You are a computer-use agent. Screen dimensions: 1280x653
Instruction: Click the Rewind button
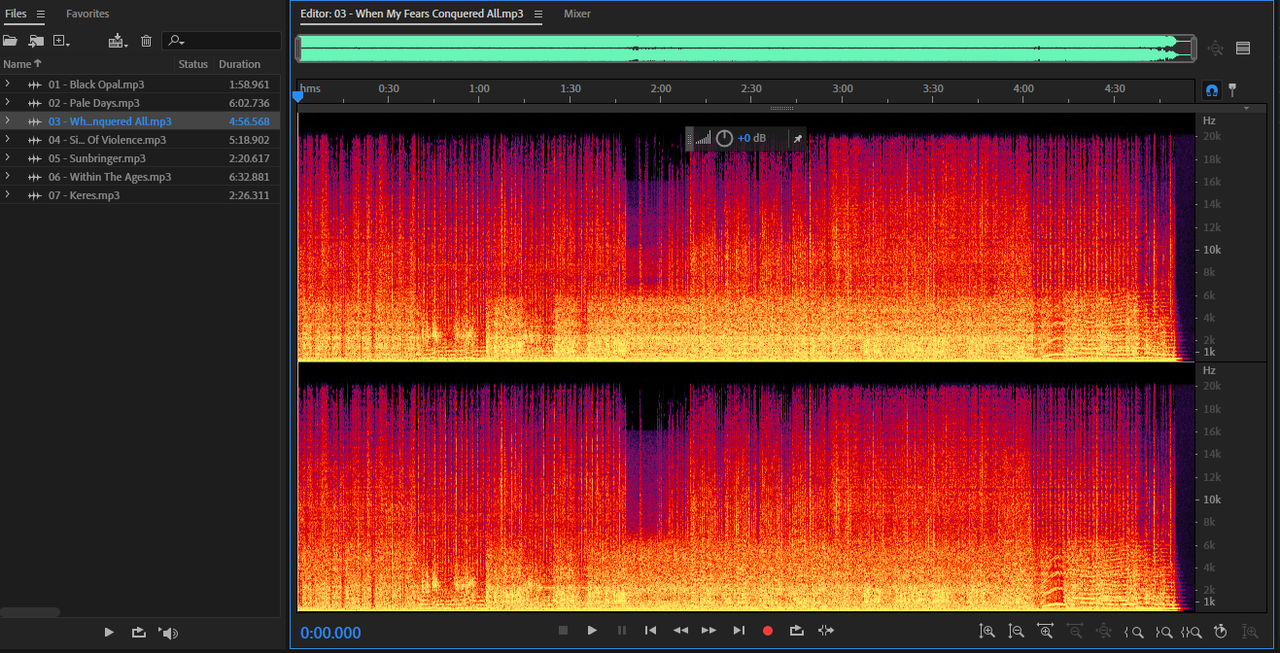tap(680, 630)
